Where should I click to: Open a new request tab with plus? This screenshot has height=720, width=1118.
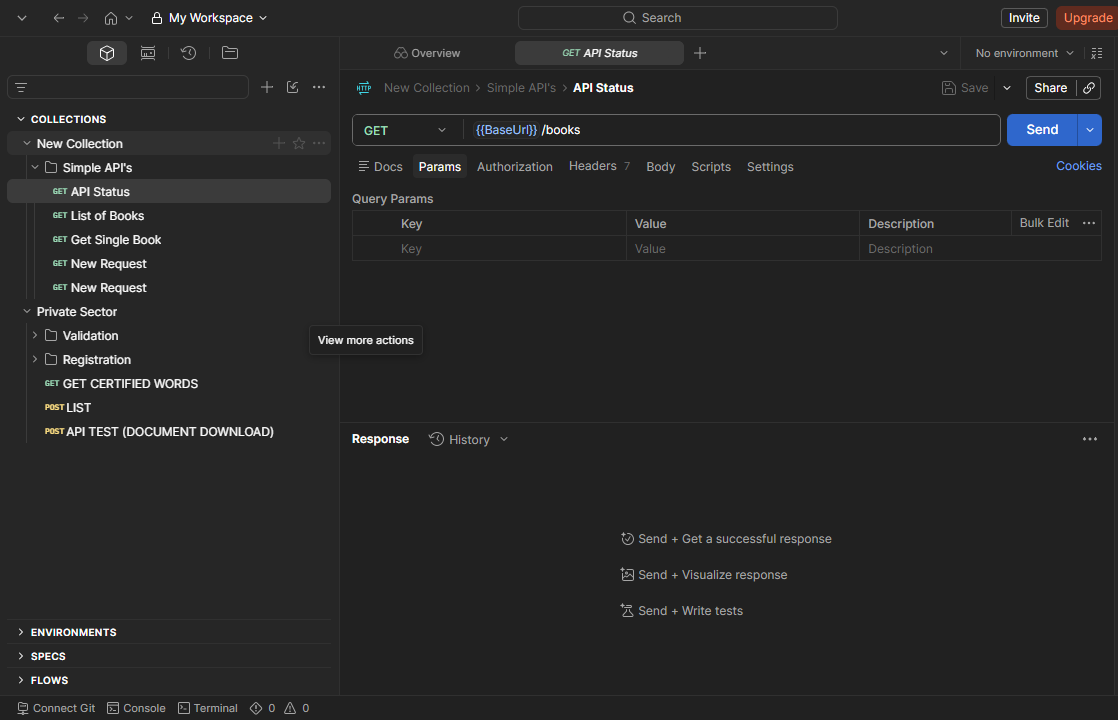[x=700, y=53]
